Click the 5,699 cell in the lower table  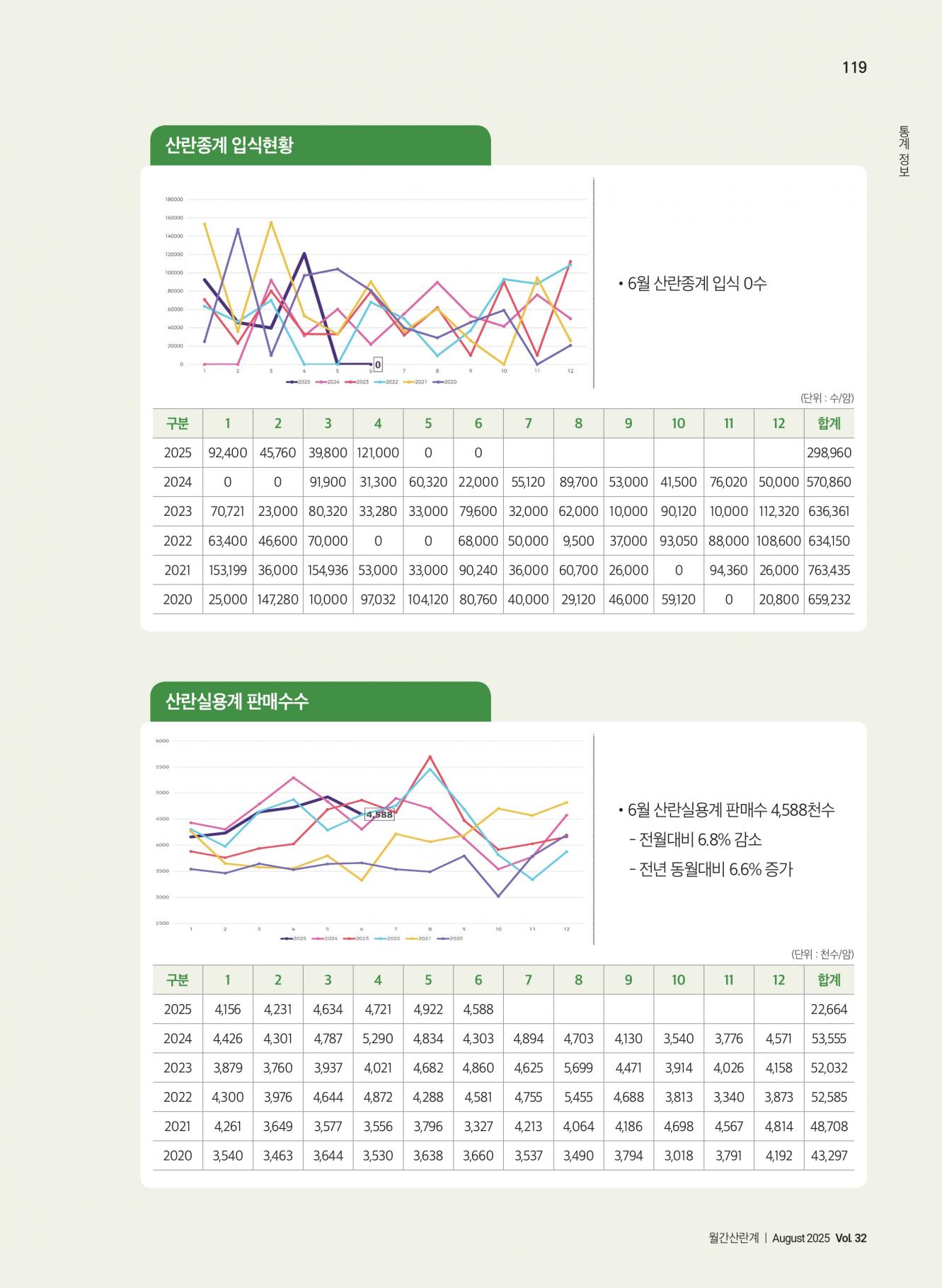[x=578, y=1068]
